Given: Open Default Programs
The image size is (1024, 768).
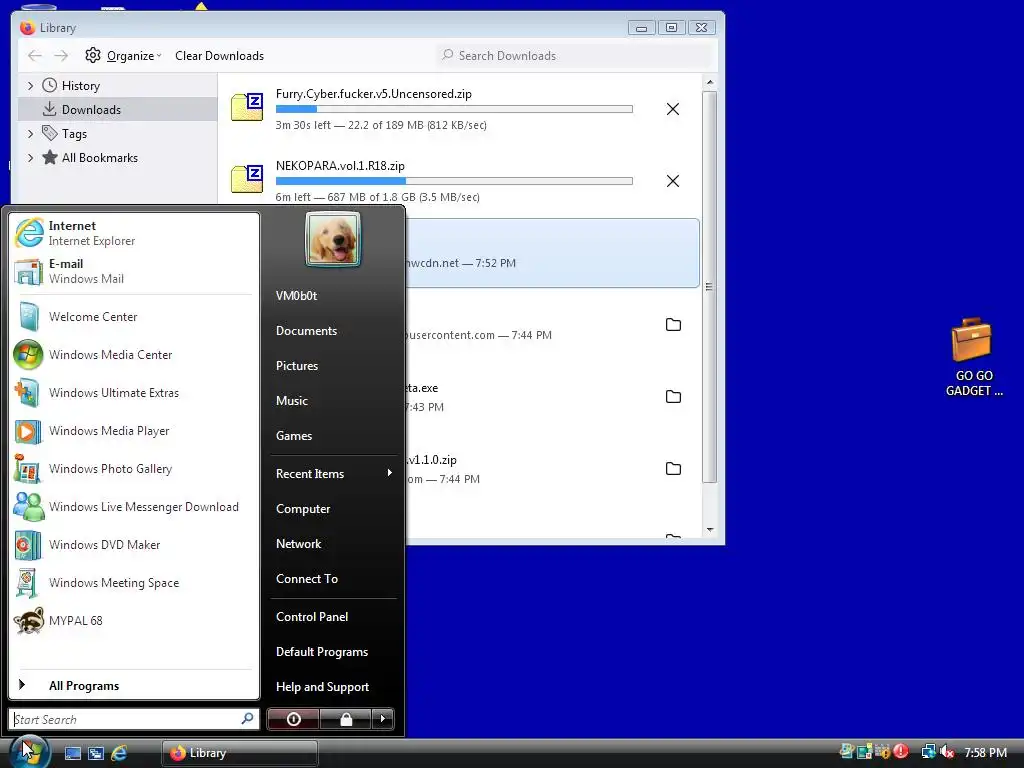Looking at the screenshot, I should click(x=333, y=652).
